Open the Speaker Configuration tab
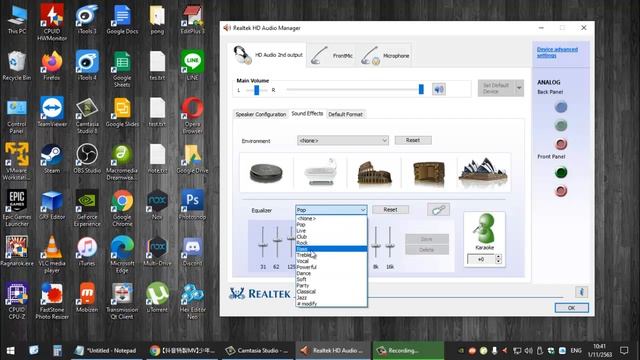This screenshot has height=360, width=640. click(x=261, y=114)
